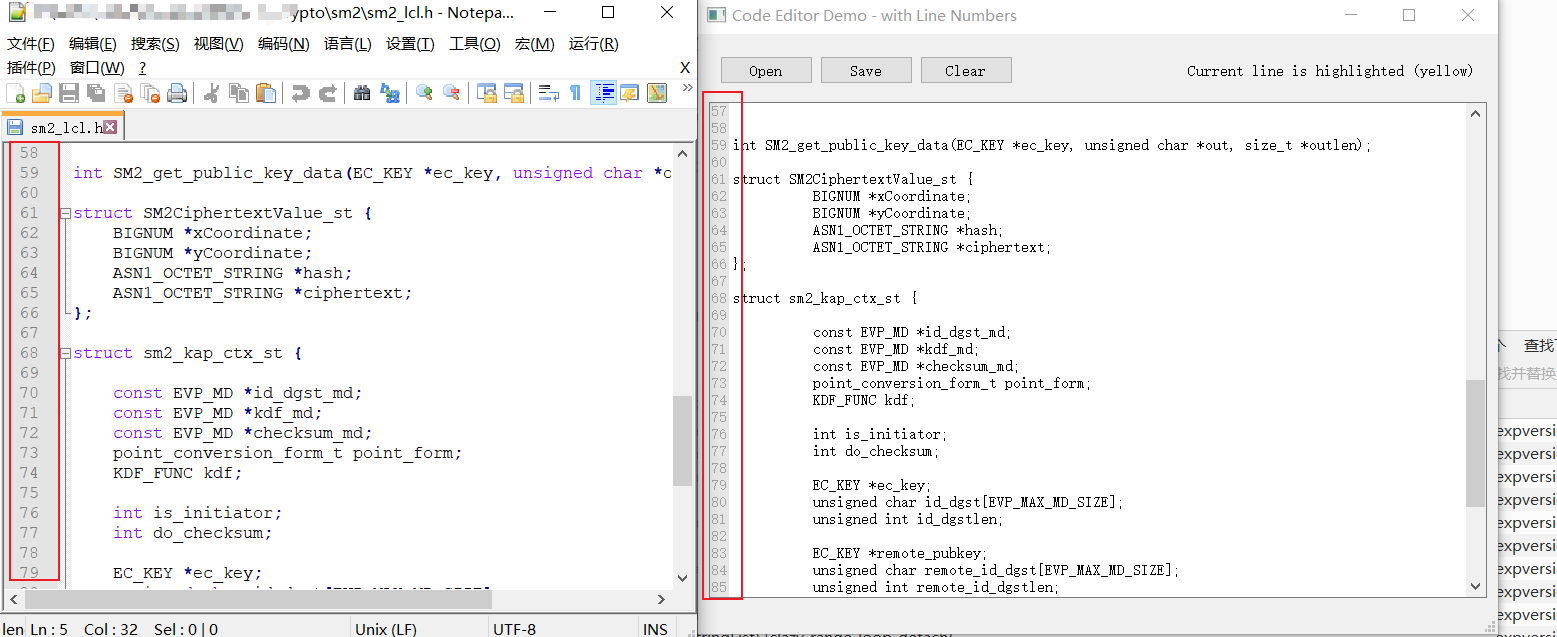Image resolution: width=1557 pixels, height=637 pixels.
Task: Collapse the sm2_kap_ctx_st struct fold marker
Action: 65,353
